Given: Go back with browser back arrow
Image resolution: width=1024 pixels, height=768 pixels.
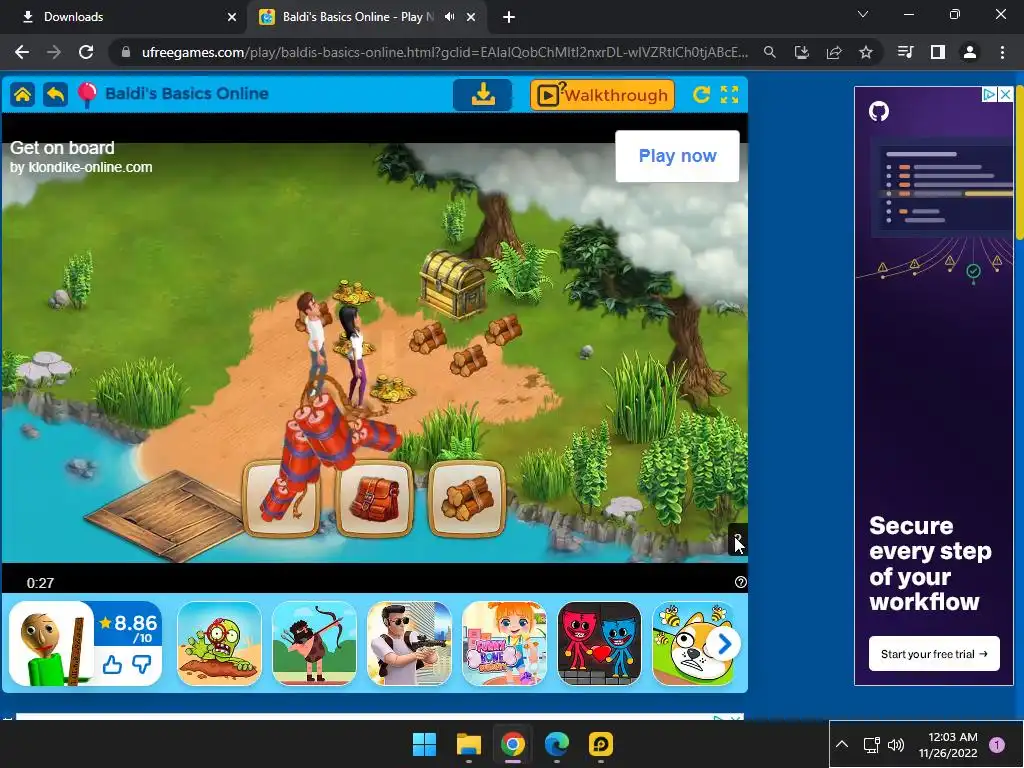Looking at the screenshot, I should click(x=22, y=52).
